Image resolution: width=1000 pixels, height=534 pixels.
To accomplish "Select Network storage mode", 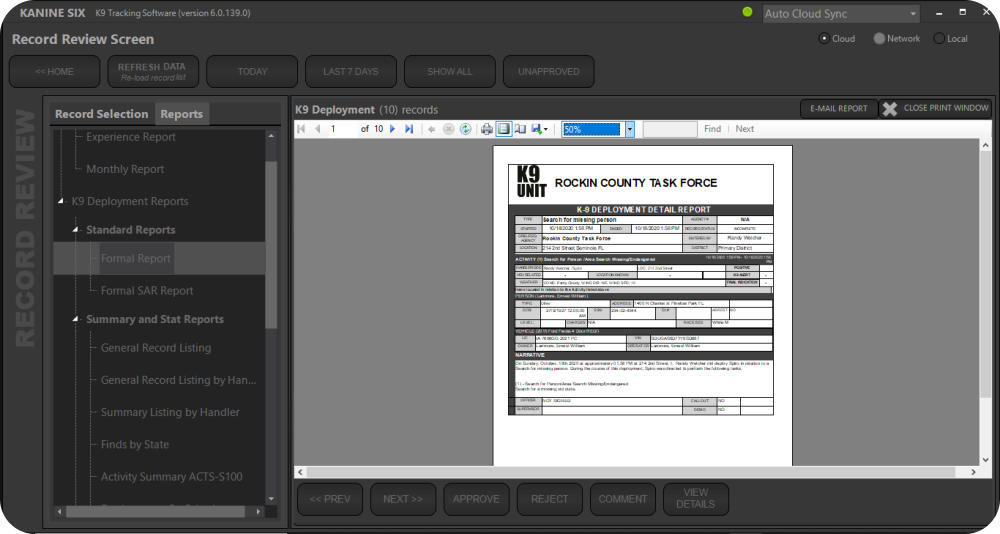I will [879, 38].
